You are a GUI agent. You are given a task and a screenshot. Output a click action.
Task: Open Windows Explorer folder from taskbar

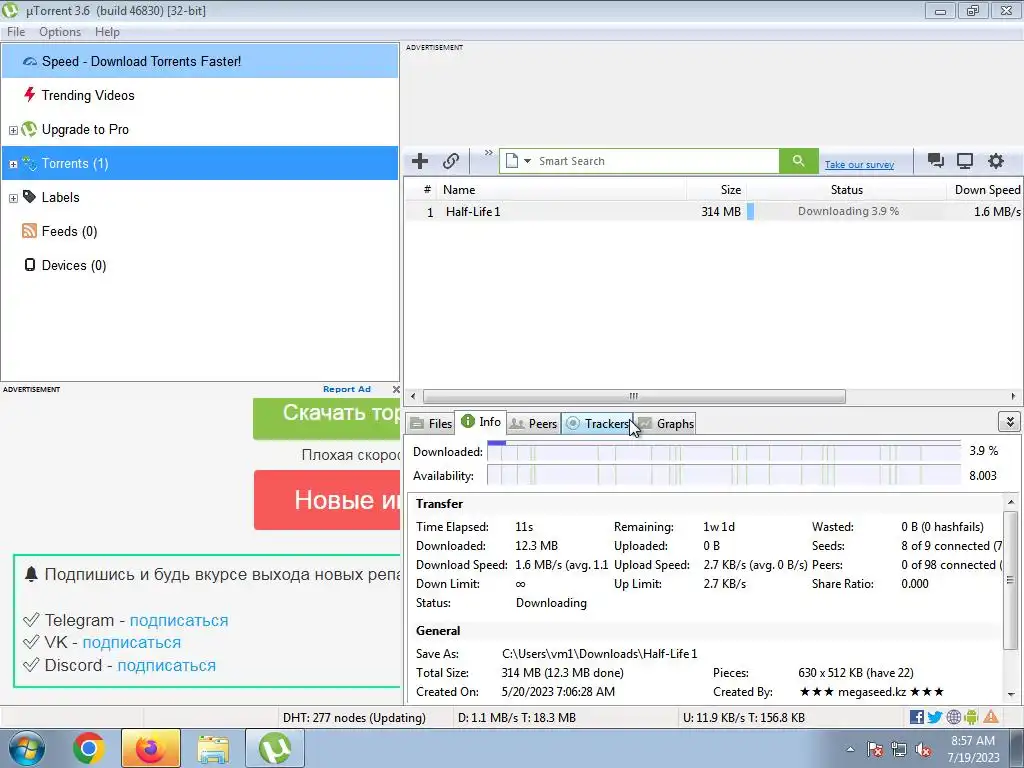pyautogui.click(x=213, y=749)
